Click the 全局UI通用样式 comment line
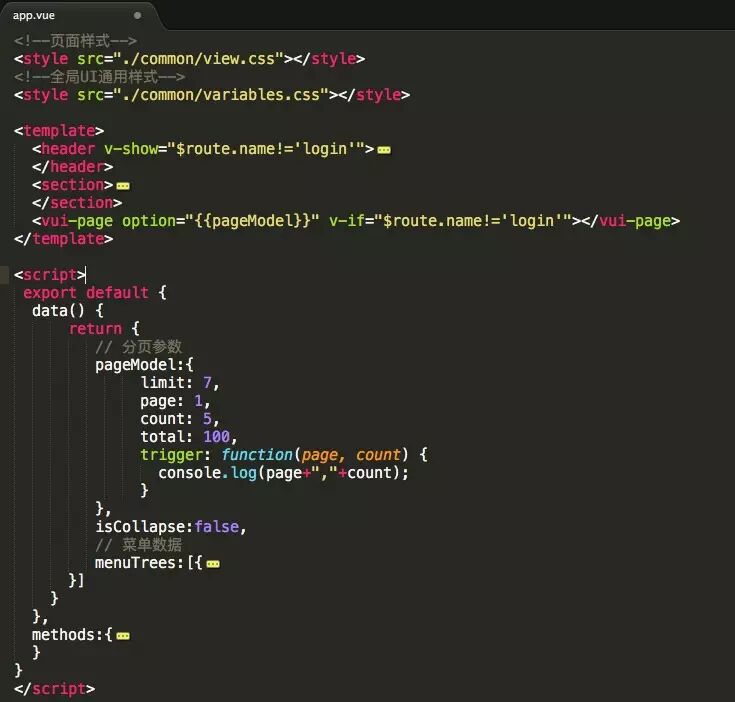Viewport: 735px width, 702px height. click(100, 77)
